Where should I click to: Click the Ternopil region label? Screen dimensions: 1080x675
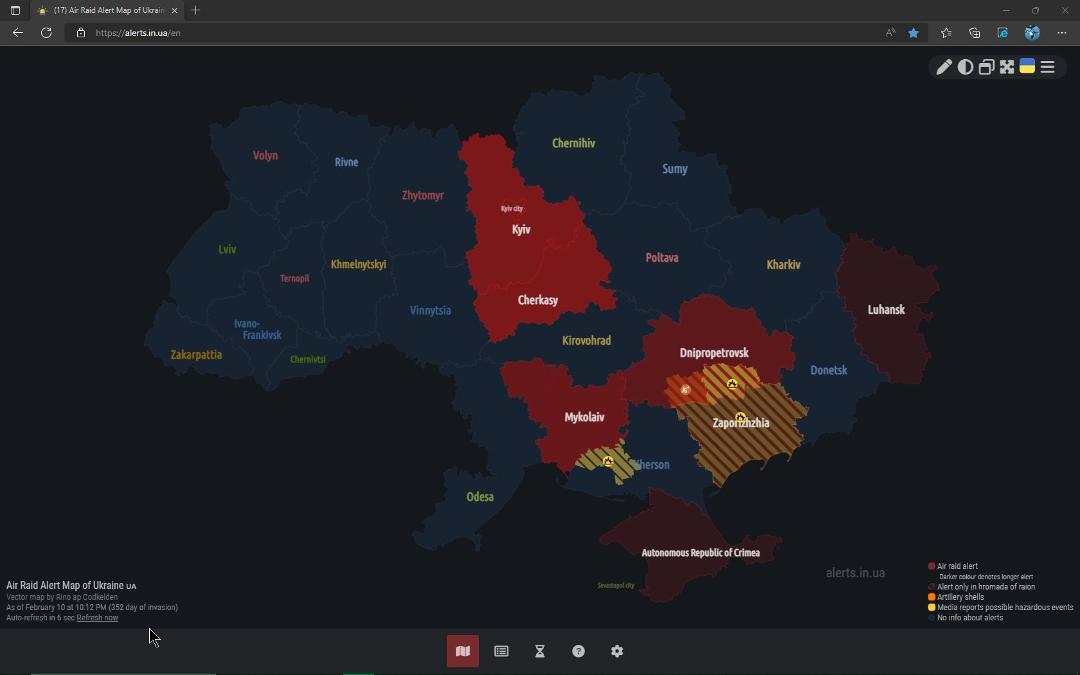coord(295,279)
